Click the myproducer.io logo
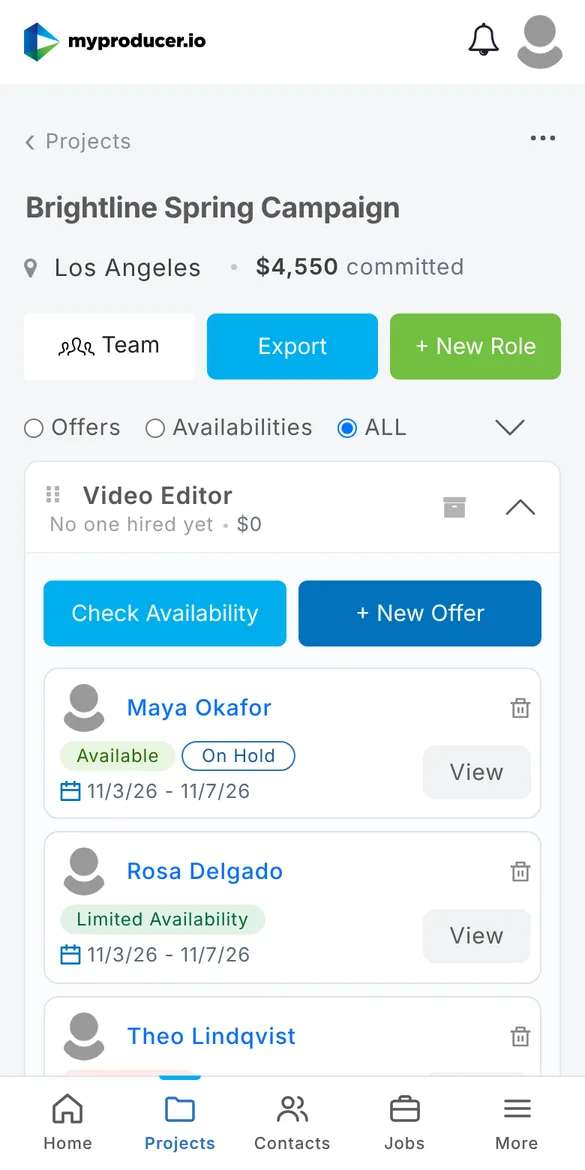585x1170 pixels. point(115,42)
